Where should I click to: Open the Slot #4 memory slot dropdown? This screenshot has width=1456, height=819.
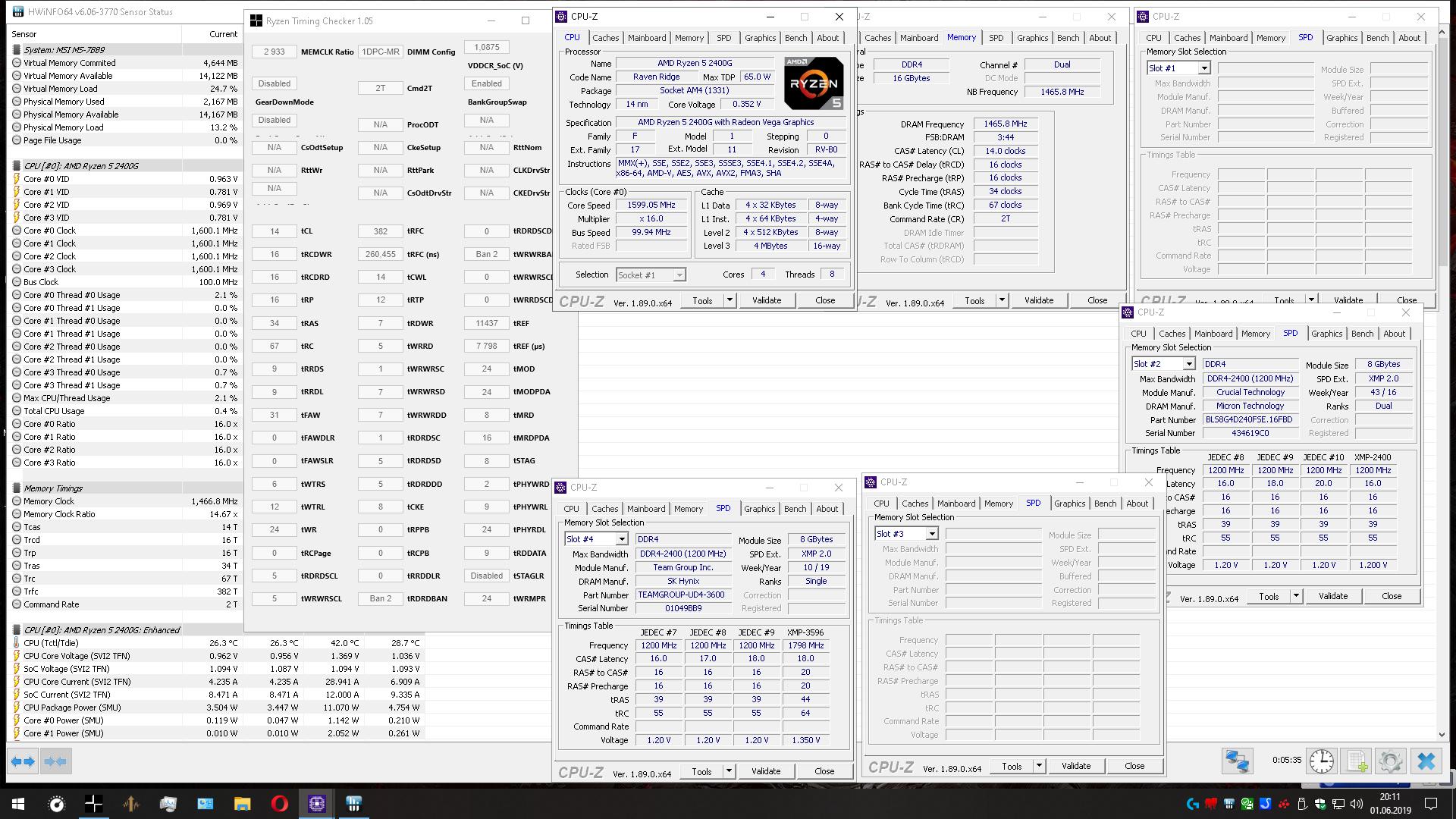point(621,539)
